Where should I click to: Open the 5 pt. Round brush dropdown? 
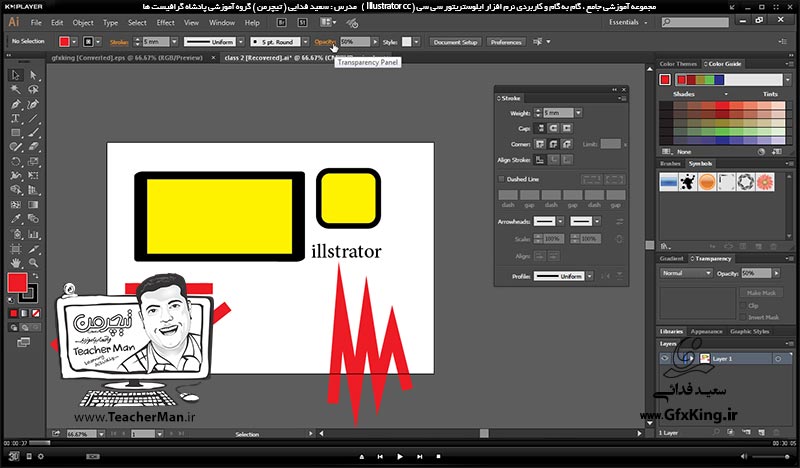(305, 42)
